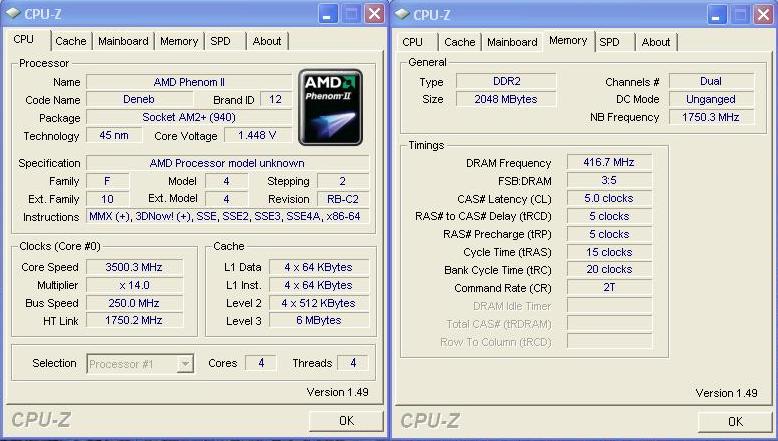
Task: Minimize the right CPU-Z window
Action: (716, 14)
